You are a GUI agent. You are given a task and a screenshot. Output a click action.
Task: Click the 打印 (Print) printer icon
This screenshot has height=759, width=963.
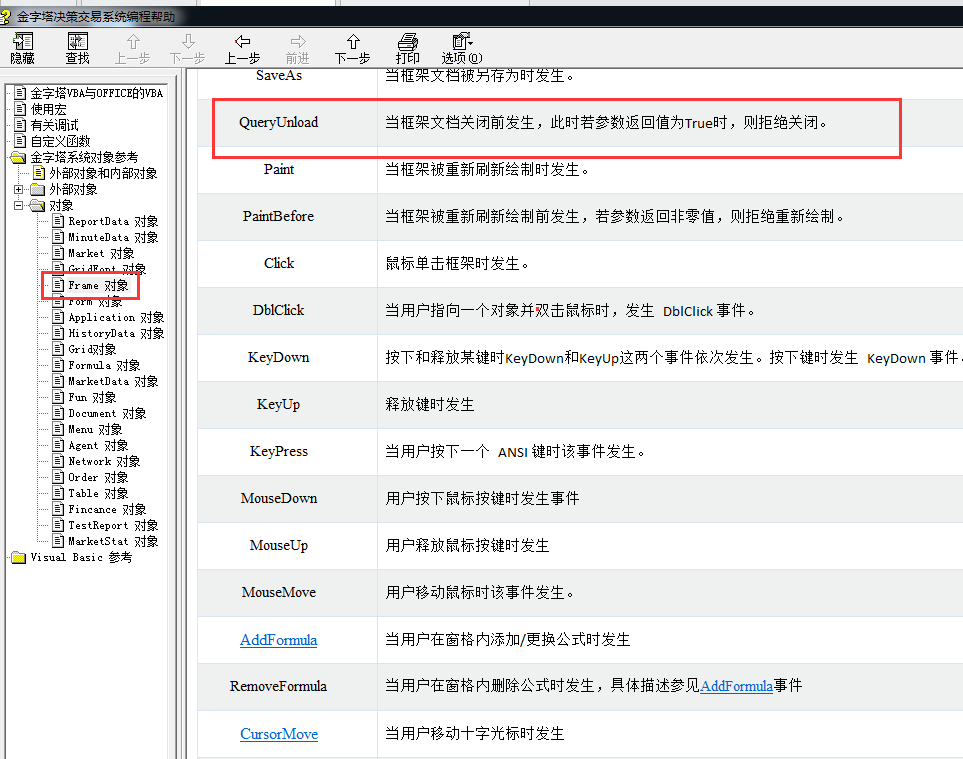(x=407, y=41)
